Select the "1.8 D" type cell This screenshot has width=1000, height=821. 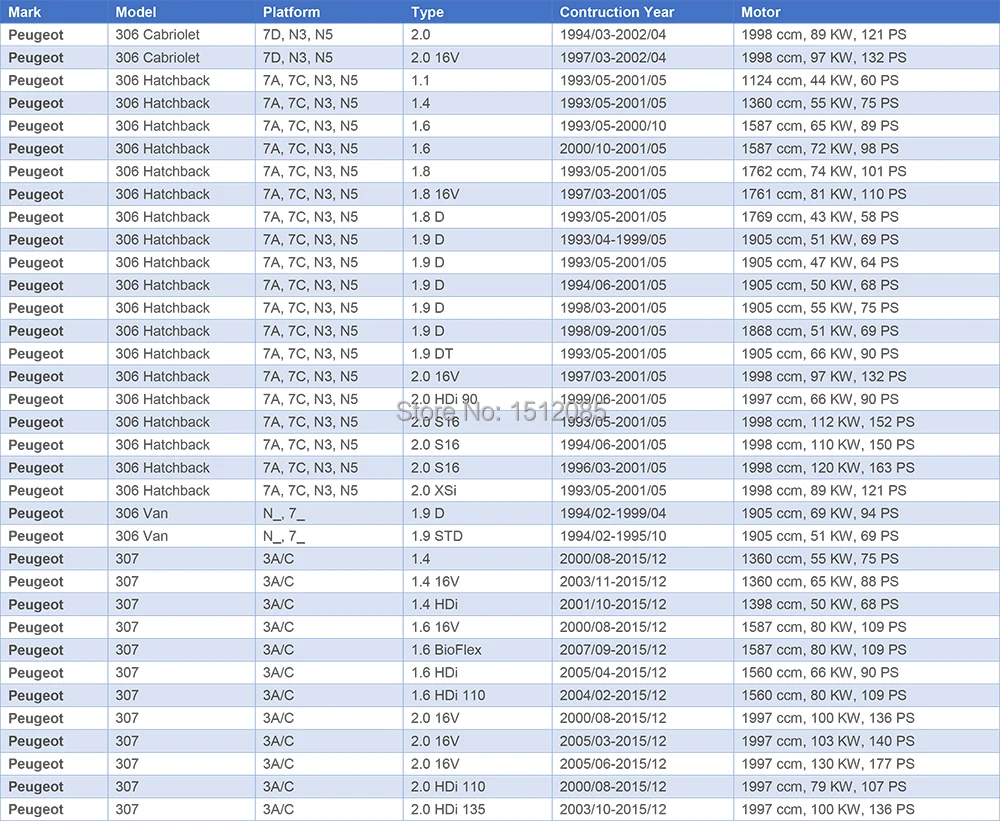[x=478, y=217]
